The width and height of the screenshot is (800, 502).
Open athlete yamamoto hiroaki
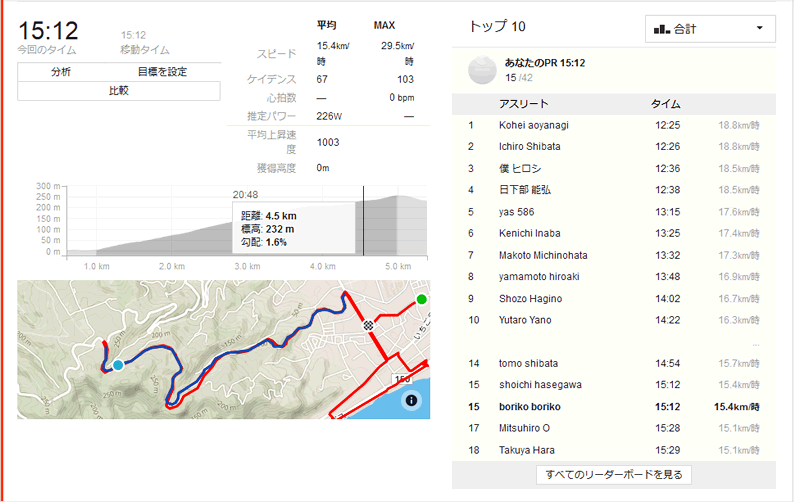pyautogui.click(x=539, y=277)
